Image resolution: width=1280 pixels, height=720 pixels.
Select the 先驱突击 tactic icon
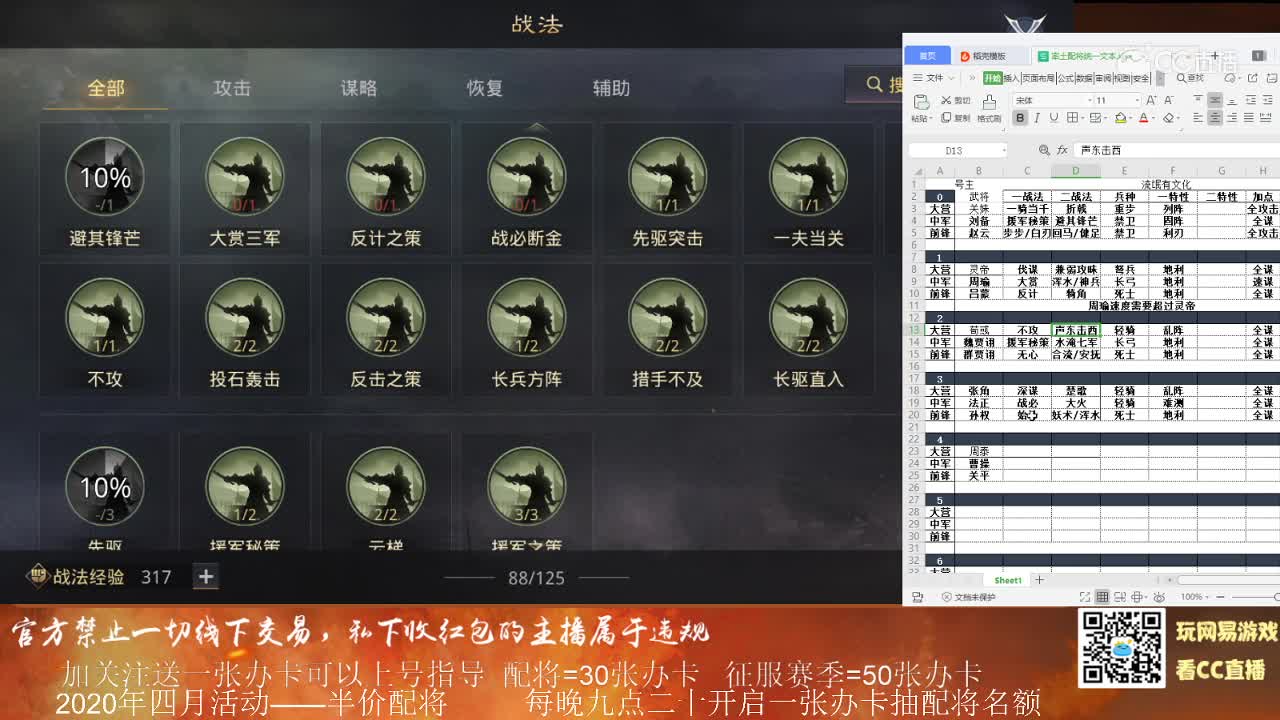pos(668,177)
